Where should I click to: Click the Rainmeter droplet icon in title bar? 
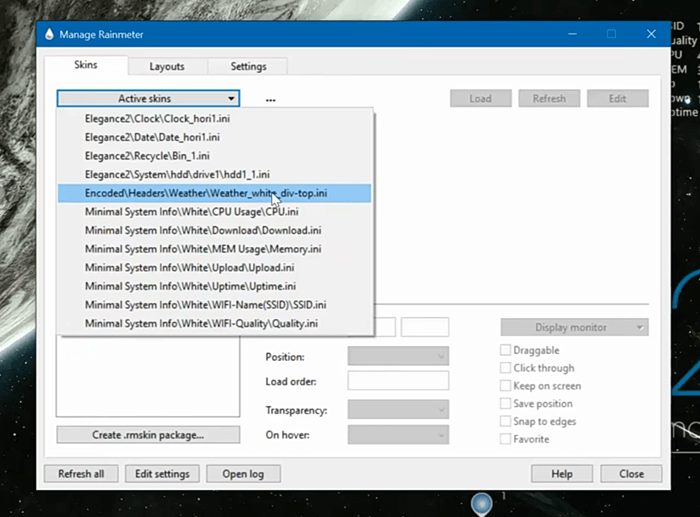coord(49,34)
